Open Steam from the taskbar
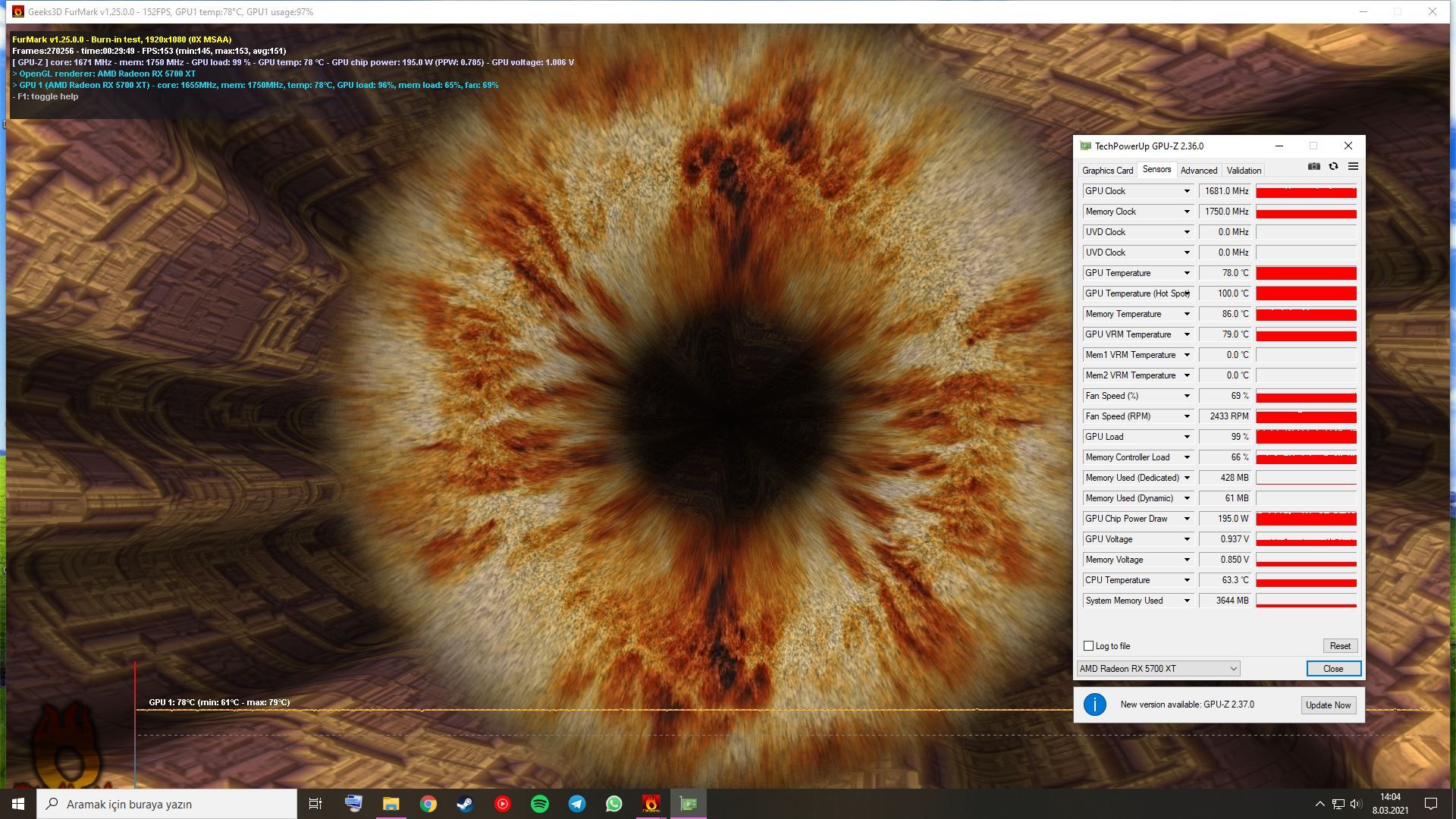1456x819 pixels. click(x=465, y=804)
